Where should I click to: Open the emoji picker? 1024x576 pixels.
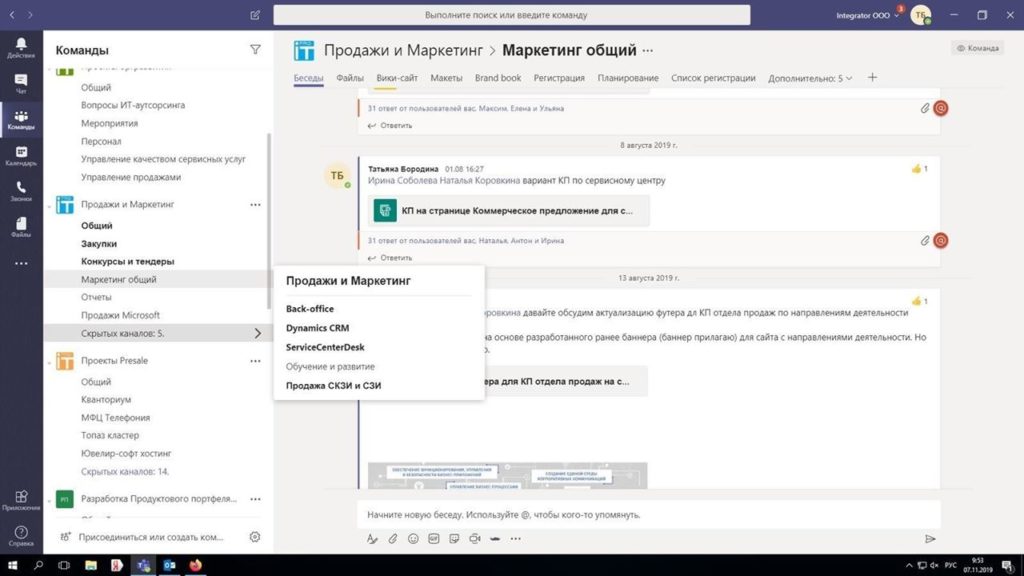click(413, 539)
